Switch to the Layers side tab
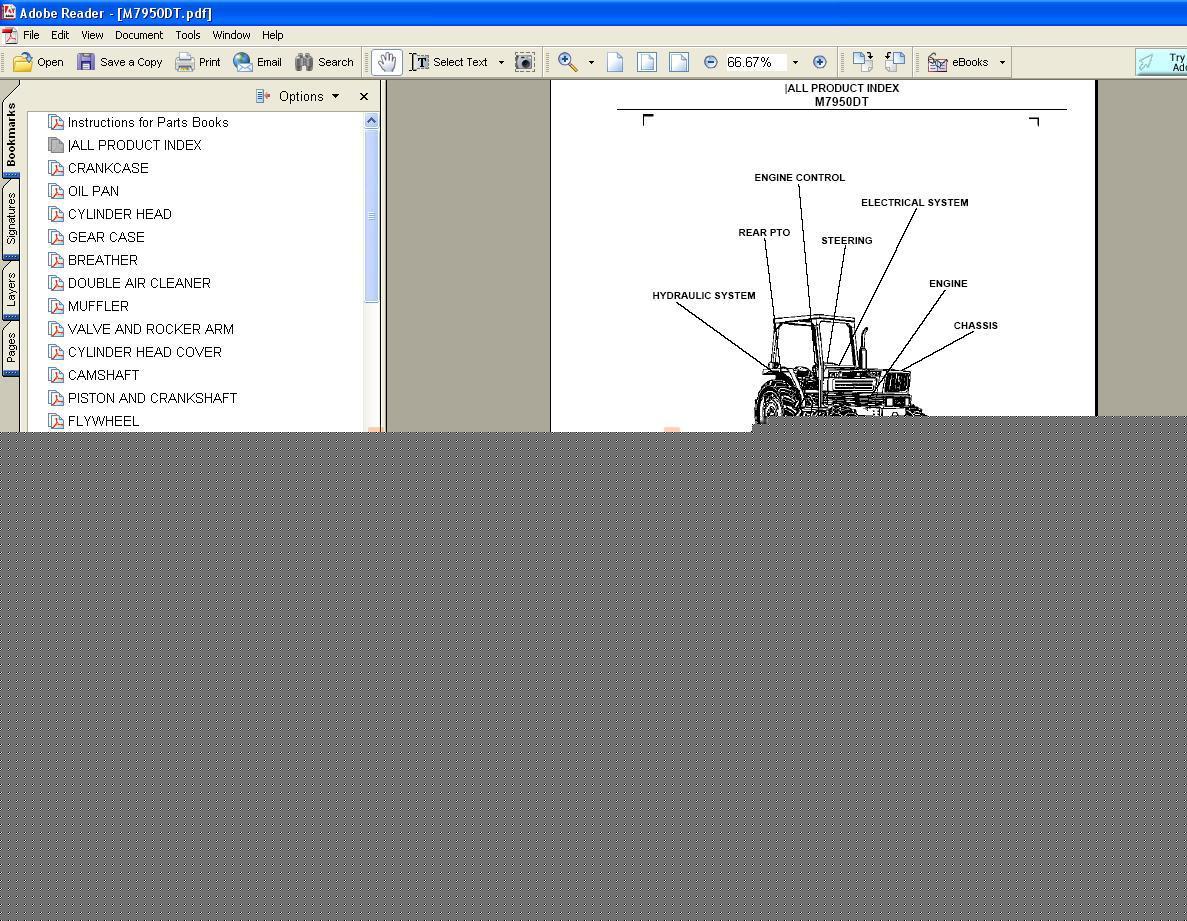This screenshot has height=921, width=1187. coord(11,288)
